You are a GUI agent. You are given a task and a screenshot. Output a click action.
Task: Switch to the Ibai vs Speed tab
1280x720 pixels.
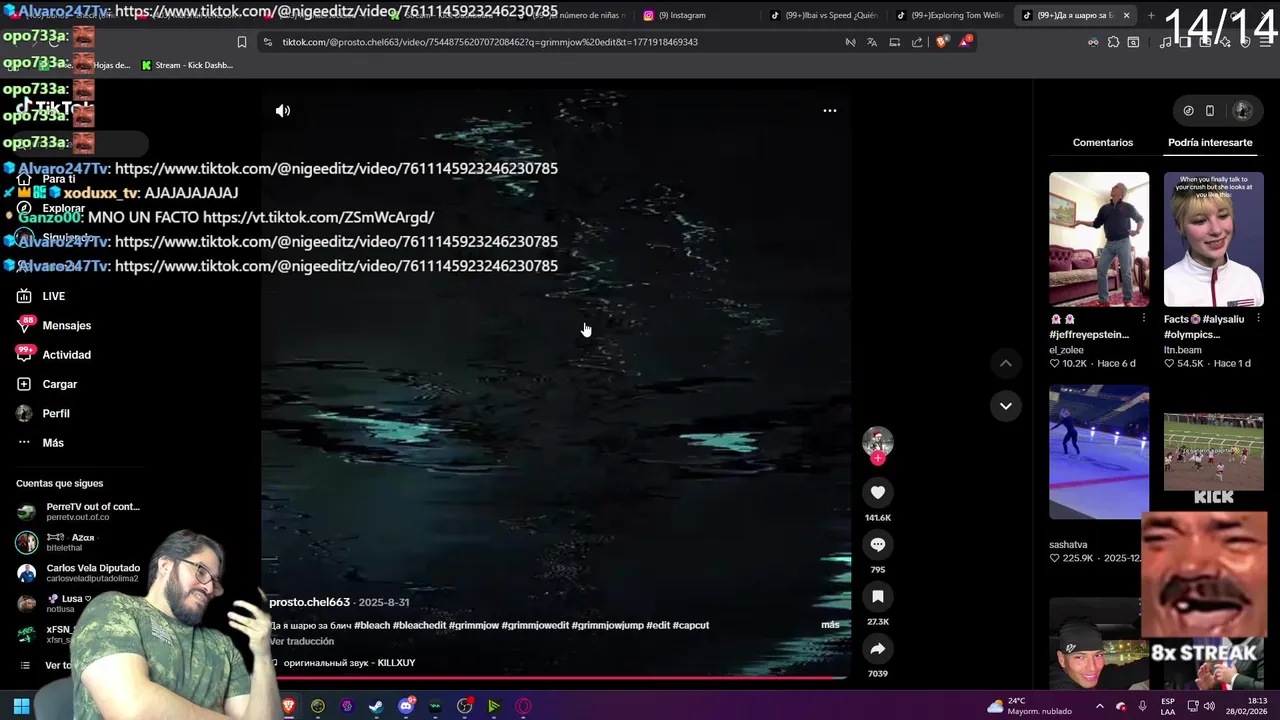pyautogui.click(x=824, y=15)
